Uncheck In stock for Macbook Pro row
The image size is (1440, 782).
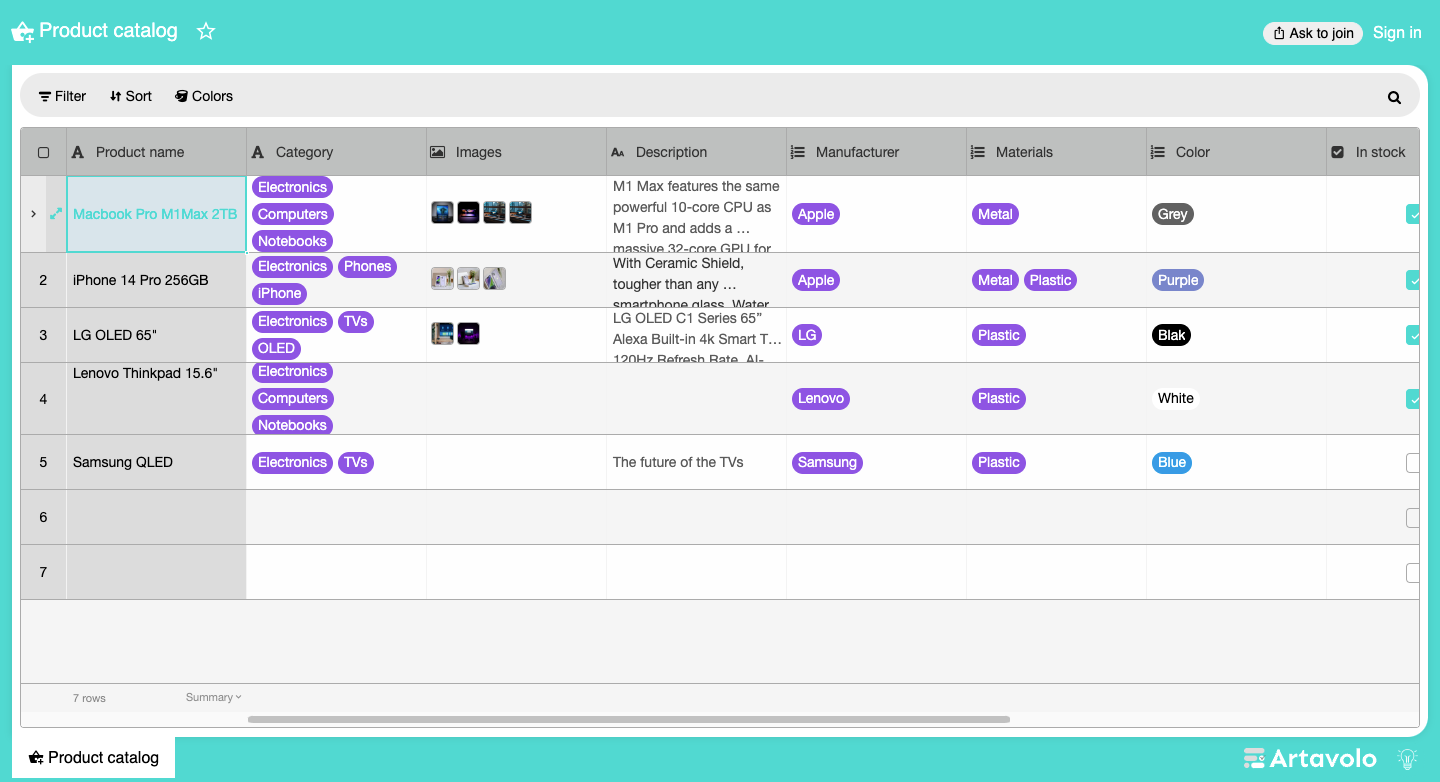coord(1413,214)
